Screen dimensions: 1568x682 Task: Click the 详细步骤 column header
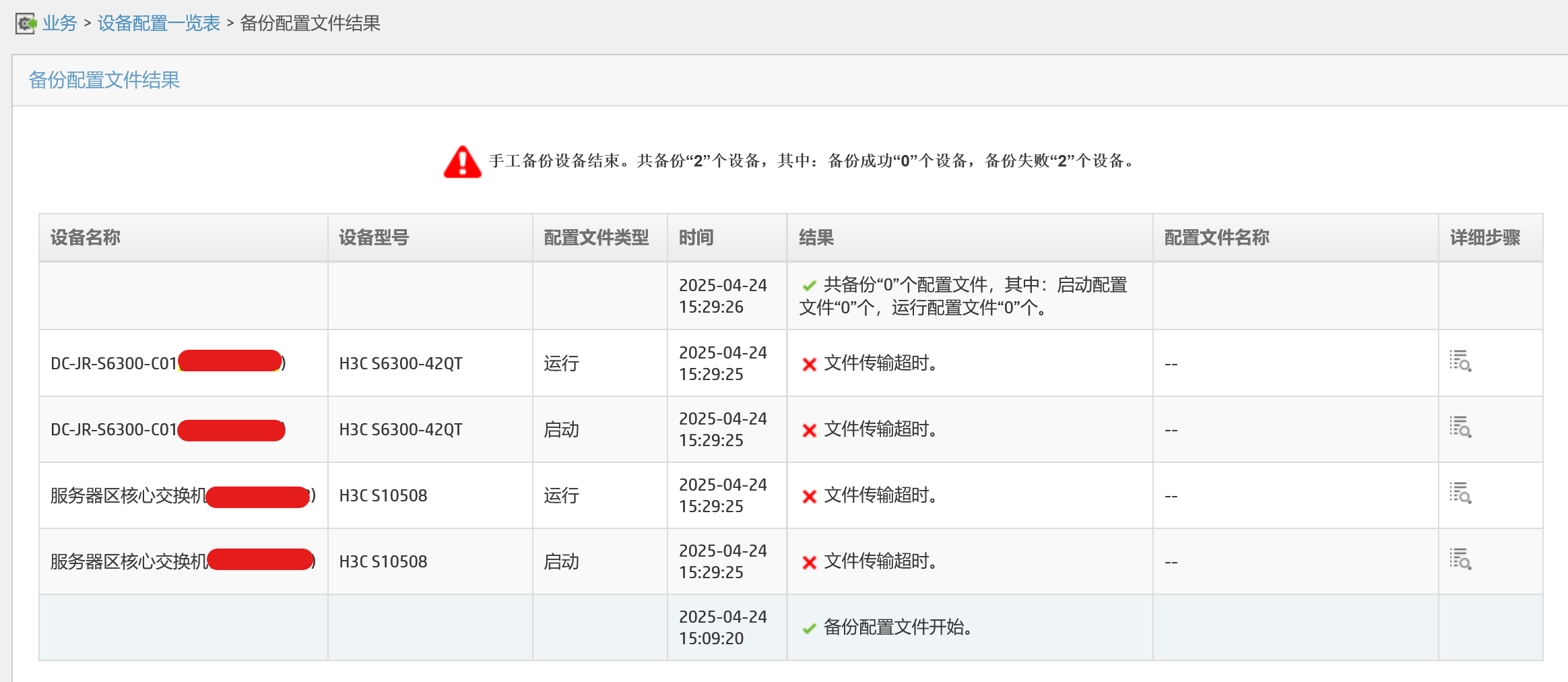pos(1485,238)
